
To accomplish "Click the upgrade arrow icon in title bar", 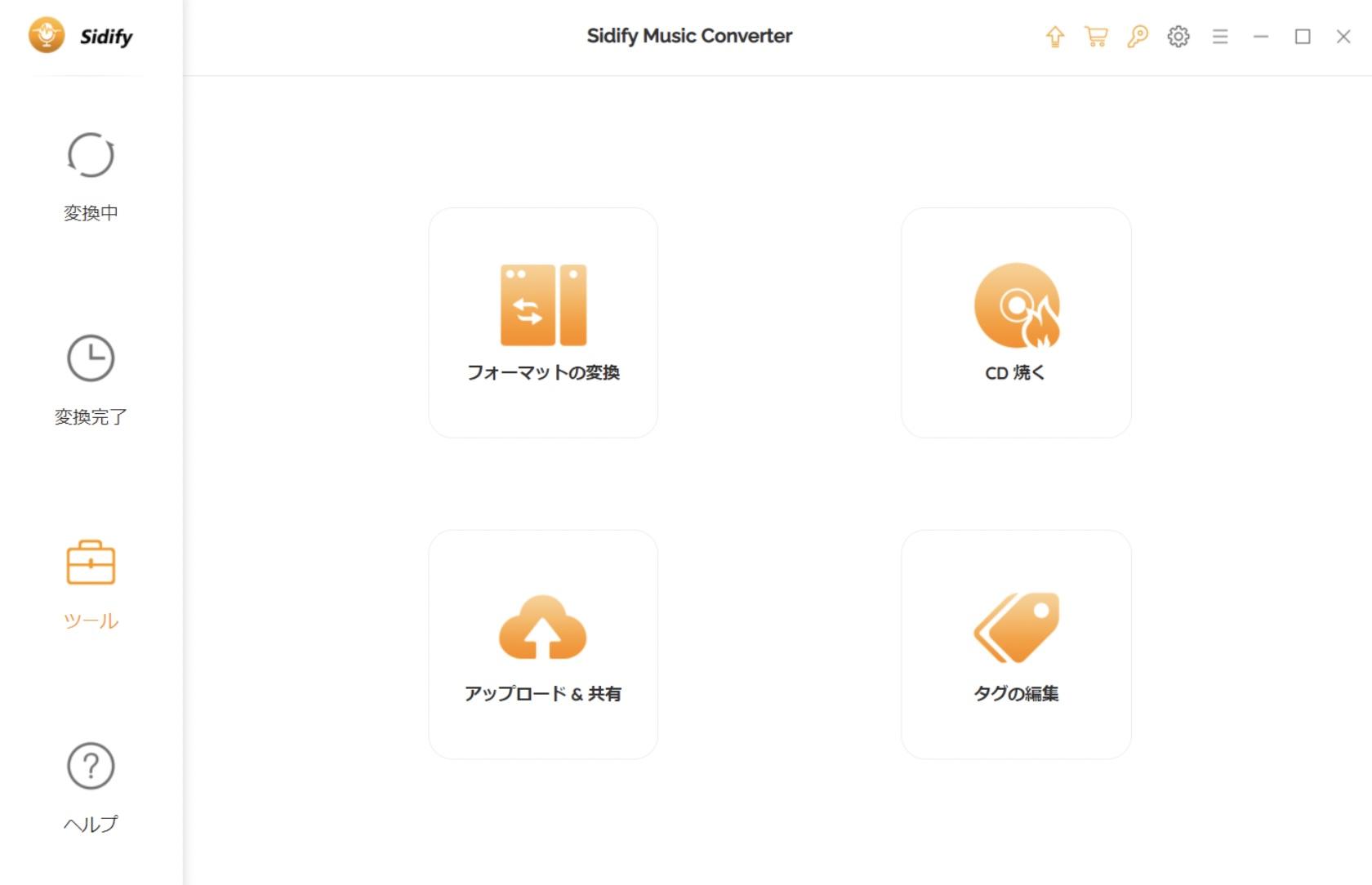I will click(x=1055, y=37).
